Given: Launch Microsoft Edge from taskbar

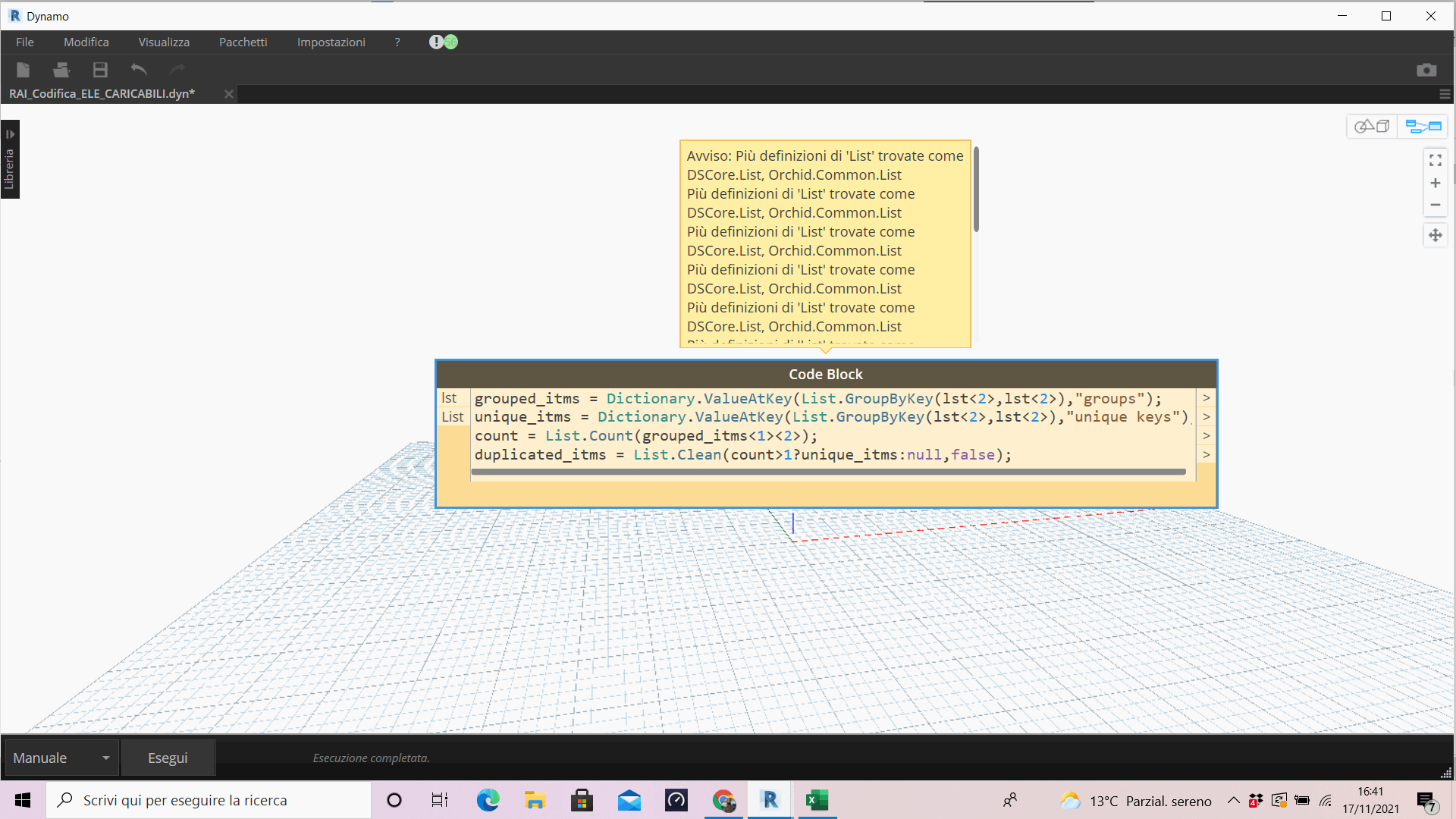Looking at the screenshot, I should click(x=488, y=800).
